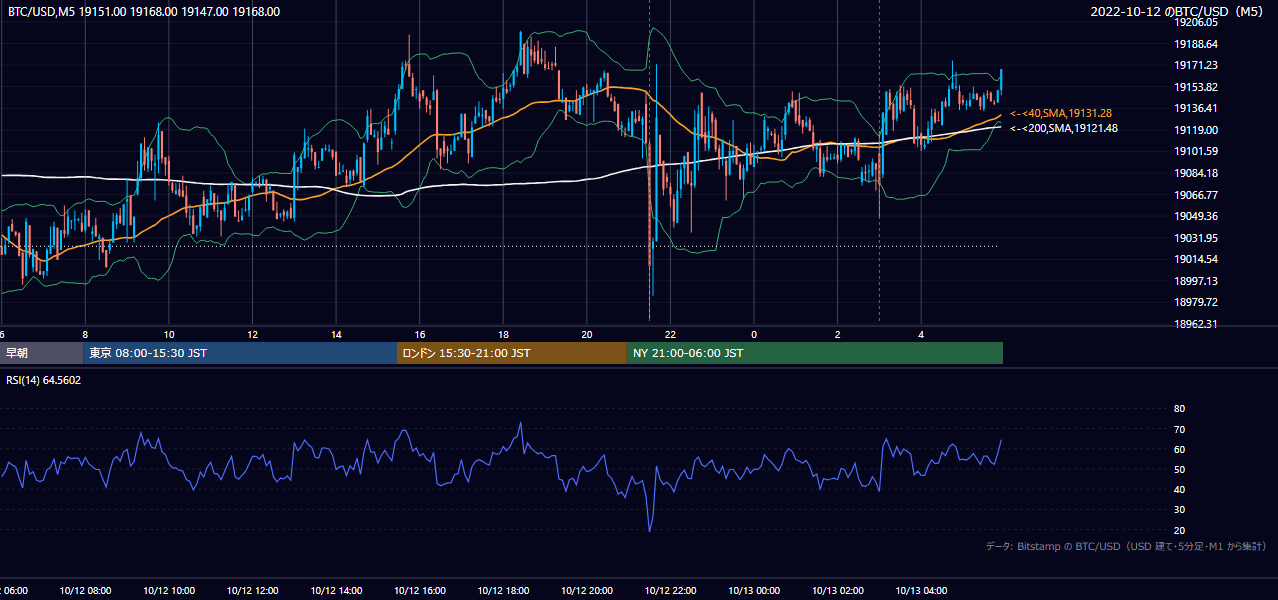Click RSI scale value 50

[x=1179, y=469]
